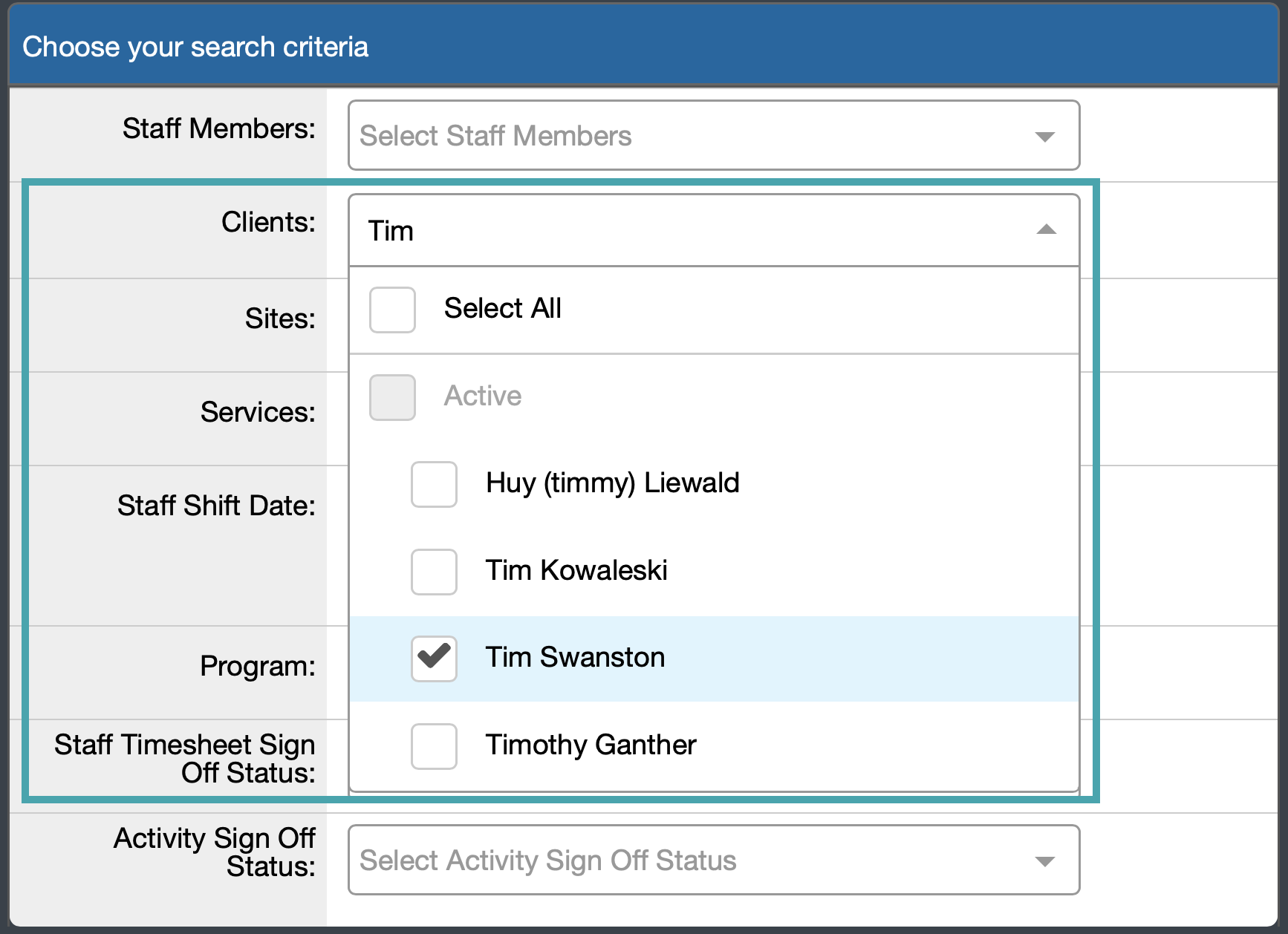1288x934 pixels.
Task: Click the Select All option label
Action: point(502,308)
